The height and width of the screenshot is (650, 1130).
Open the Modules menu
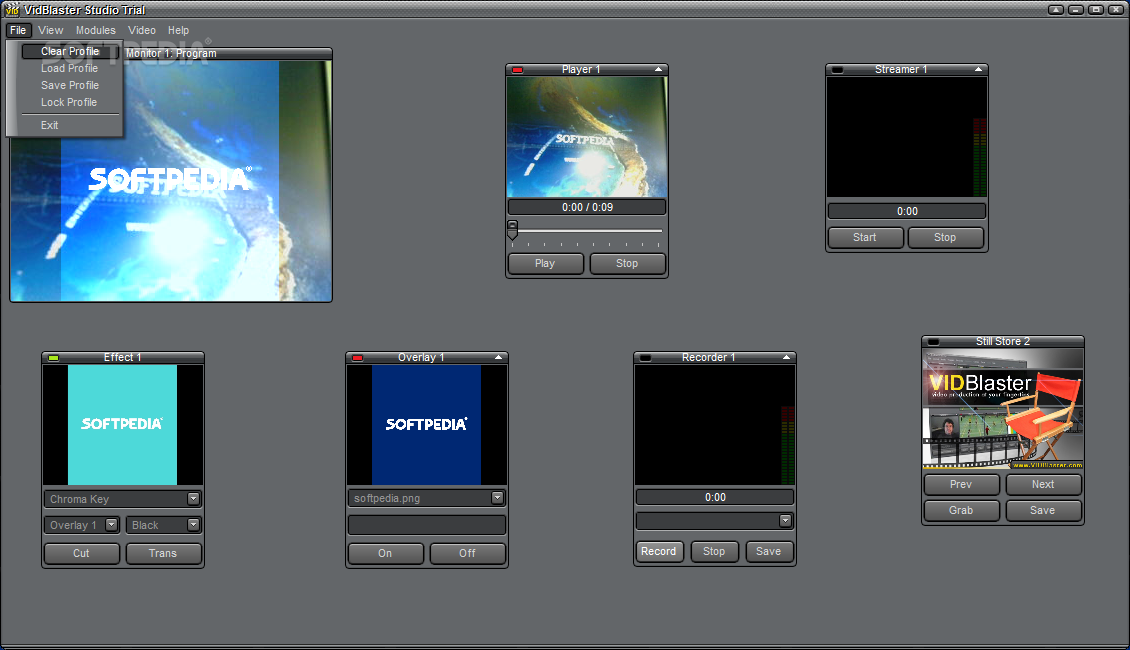pos(96,30)
